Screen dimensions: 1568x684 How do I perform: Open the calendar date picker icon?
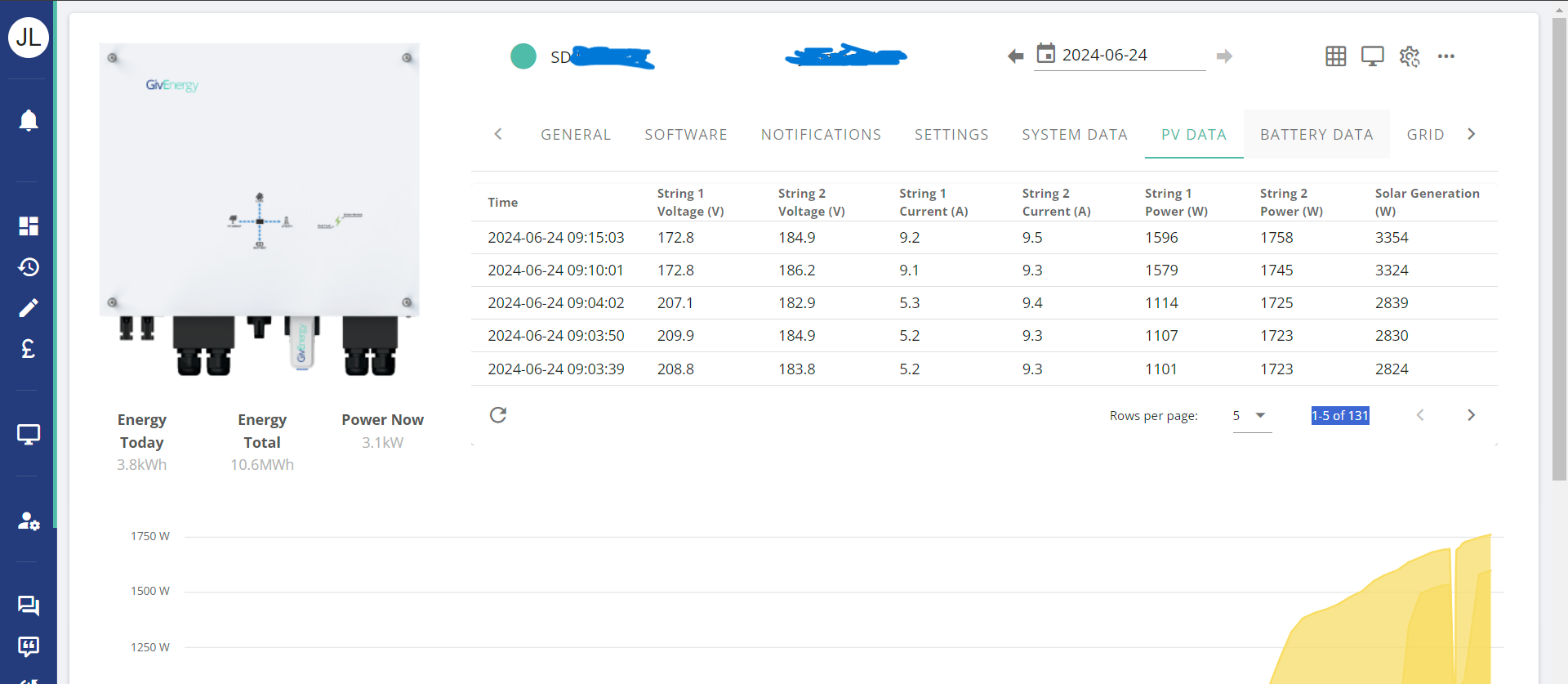coord(1046,54)
